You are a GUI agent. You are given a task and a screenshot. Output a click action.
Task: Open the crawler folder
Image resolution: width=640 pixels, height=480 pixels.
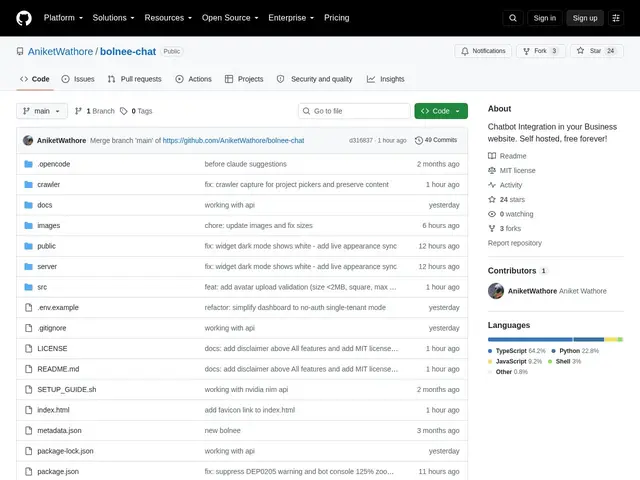pyautogui.click(x=49, y=184)
